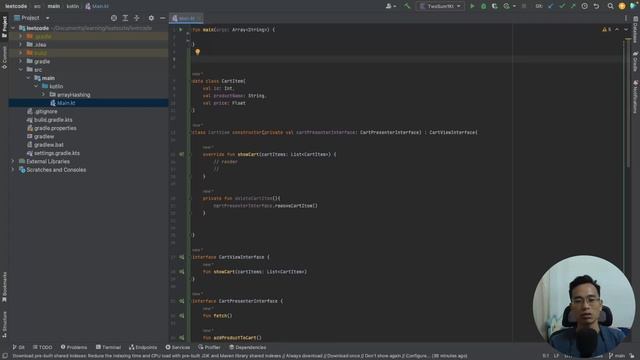Expand the .idea folder

(21, 44)
